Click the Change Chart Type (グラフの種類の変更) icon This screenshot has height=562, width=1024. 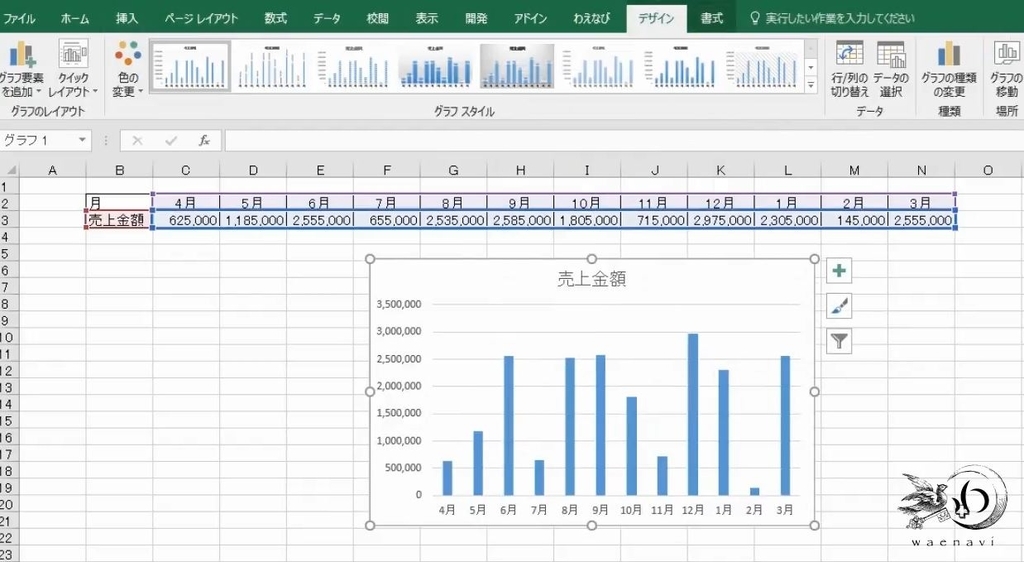[x=948, y=69]
